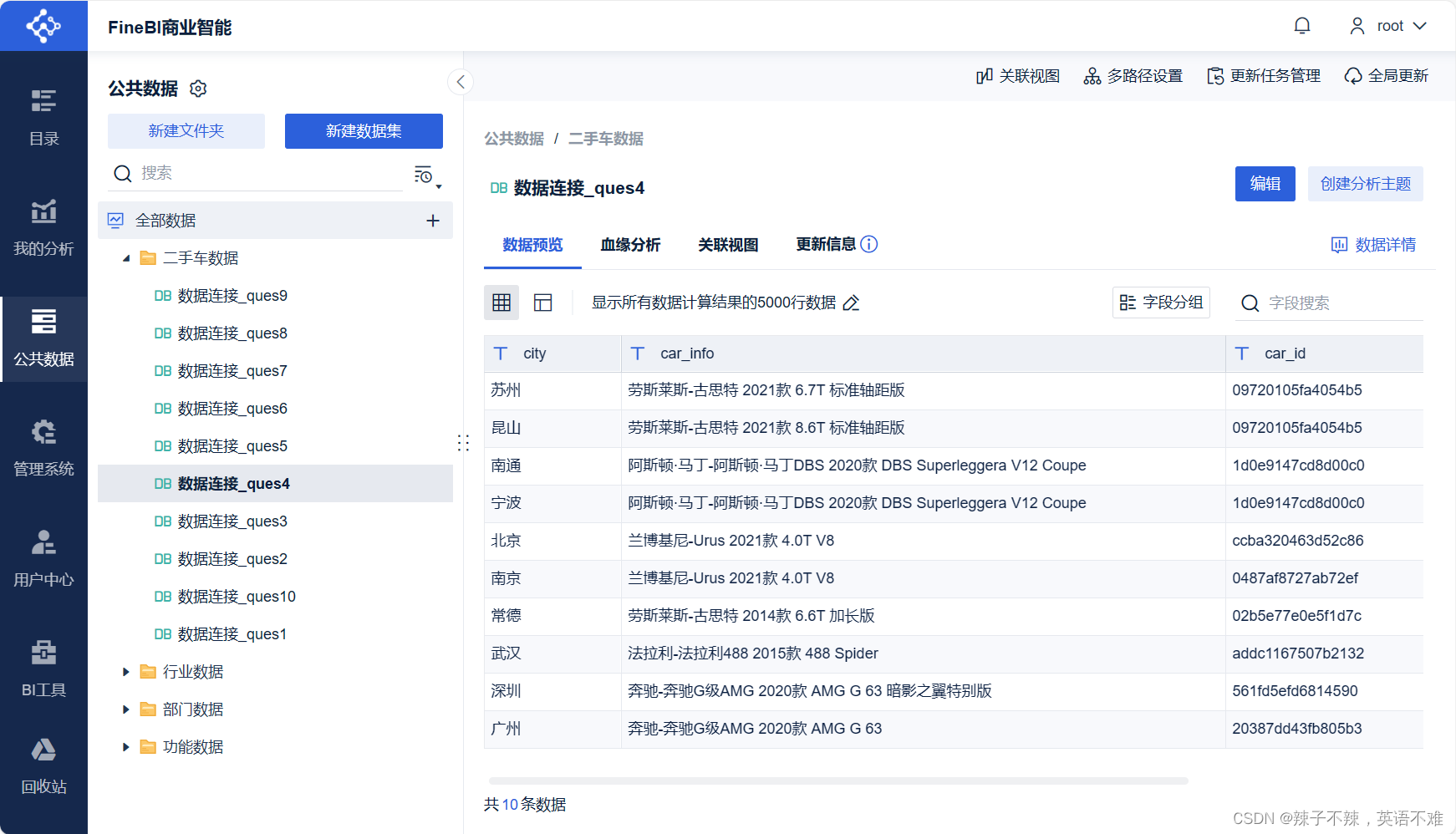This screenshot has width=1456, height=834.
Task: Click the settings gear beside 公共数据
Action: tap(198, 89)
